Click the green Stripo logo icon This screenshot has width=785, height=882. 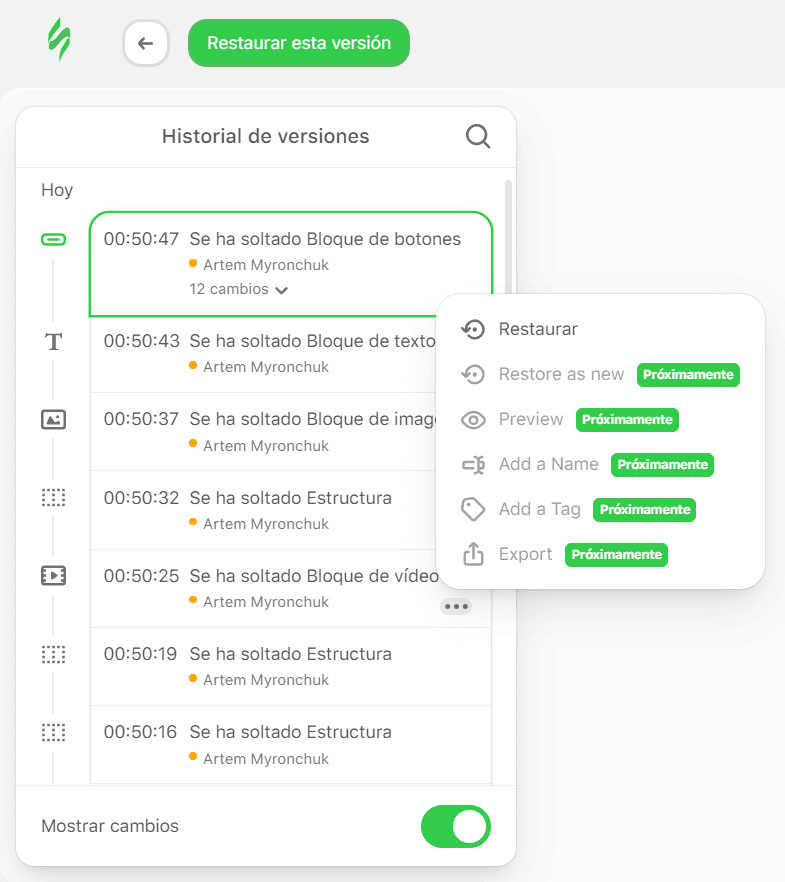point(59,39)
